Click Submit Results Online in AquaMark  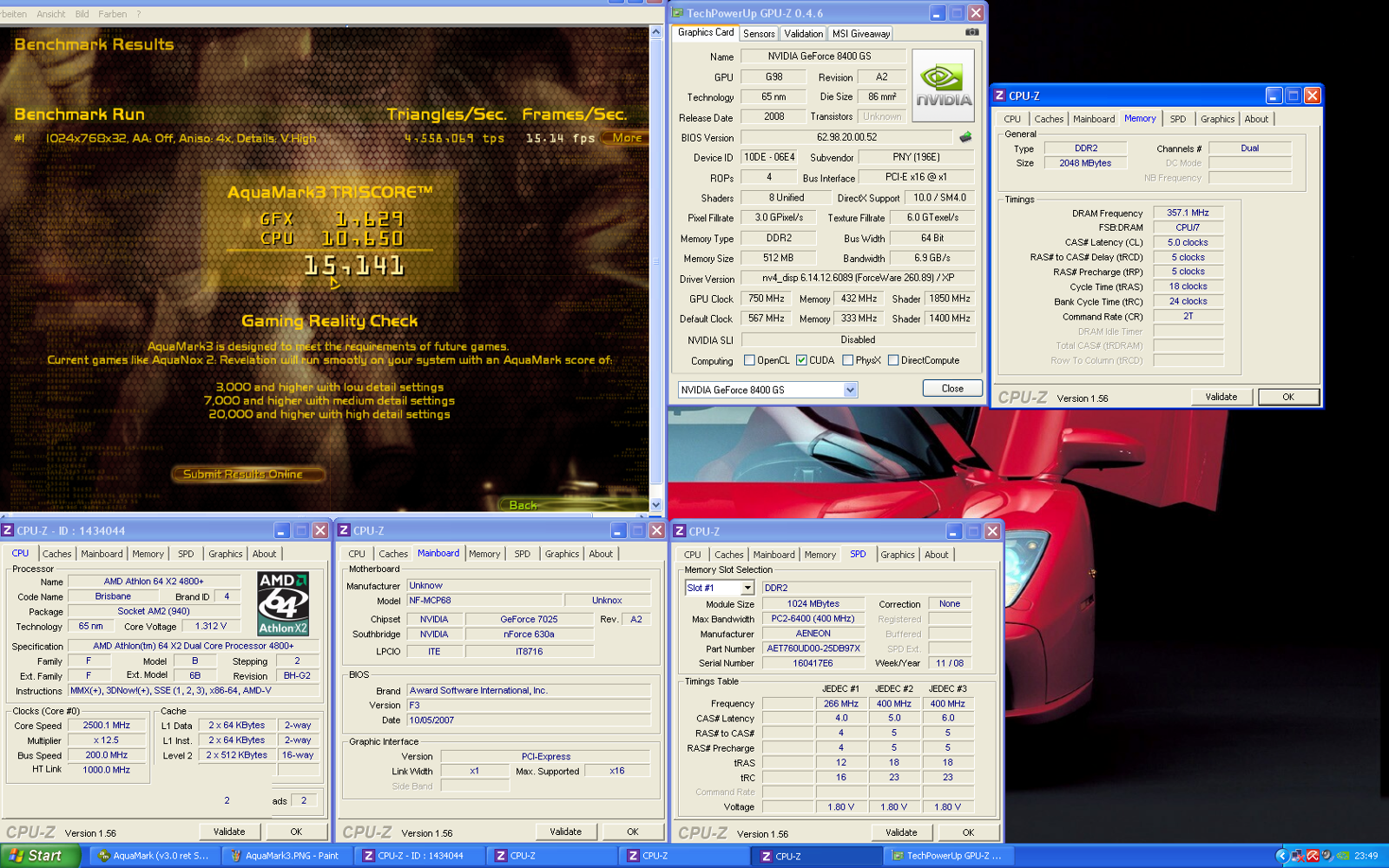pos(248,474)
